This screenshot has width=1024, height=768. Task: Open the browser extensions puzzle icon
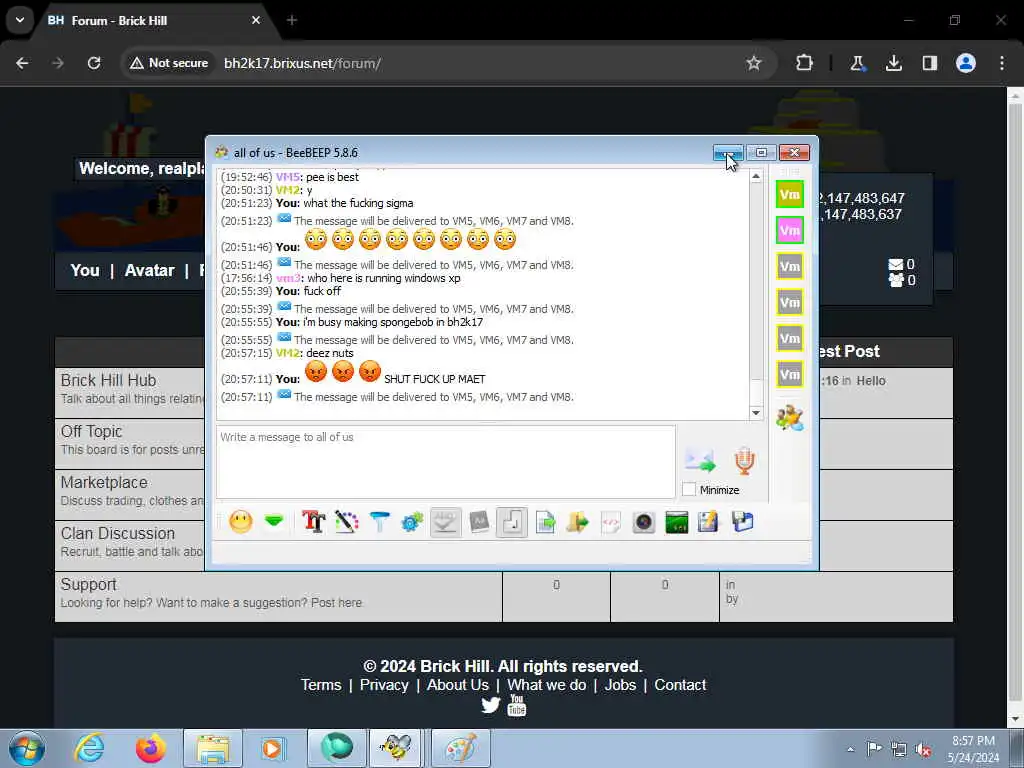[804, 63]
